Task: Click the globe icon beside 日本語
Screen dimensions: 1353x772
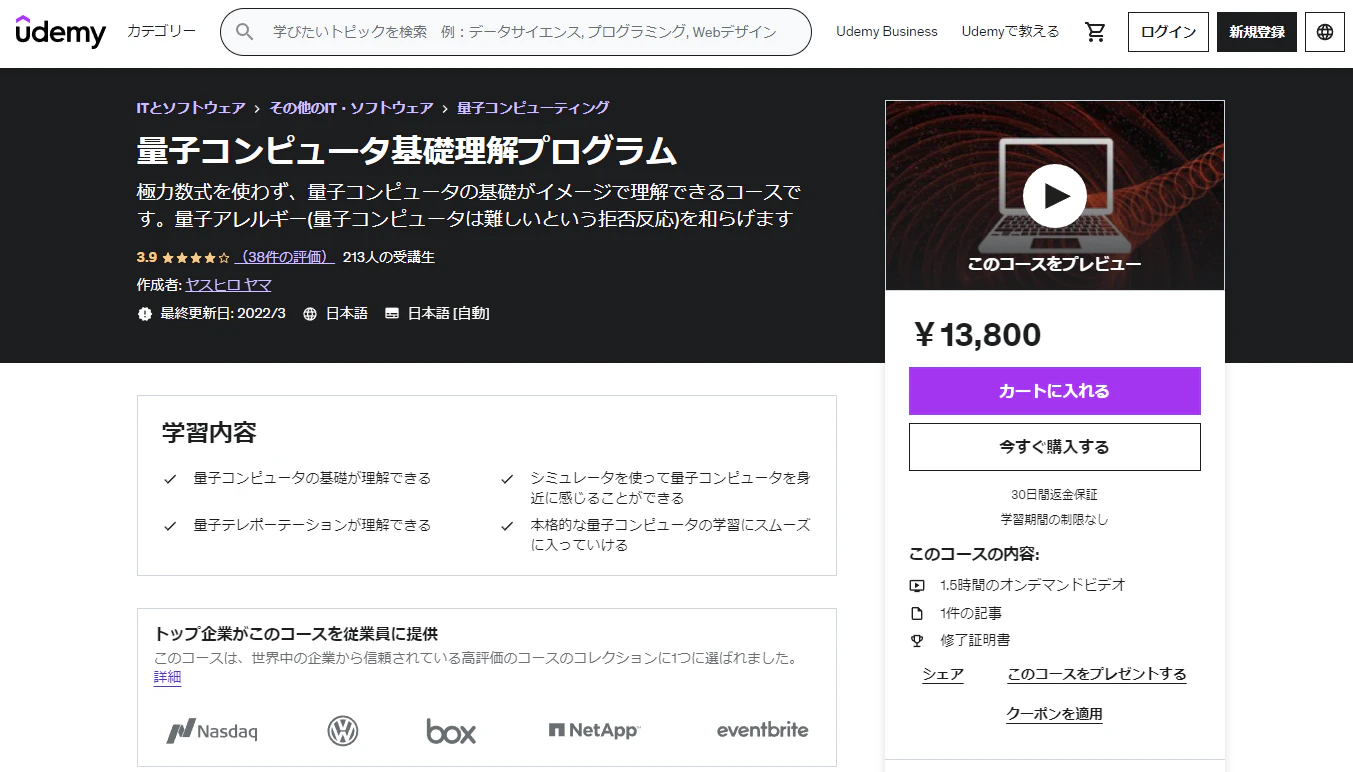Action: tap(310, 313)
